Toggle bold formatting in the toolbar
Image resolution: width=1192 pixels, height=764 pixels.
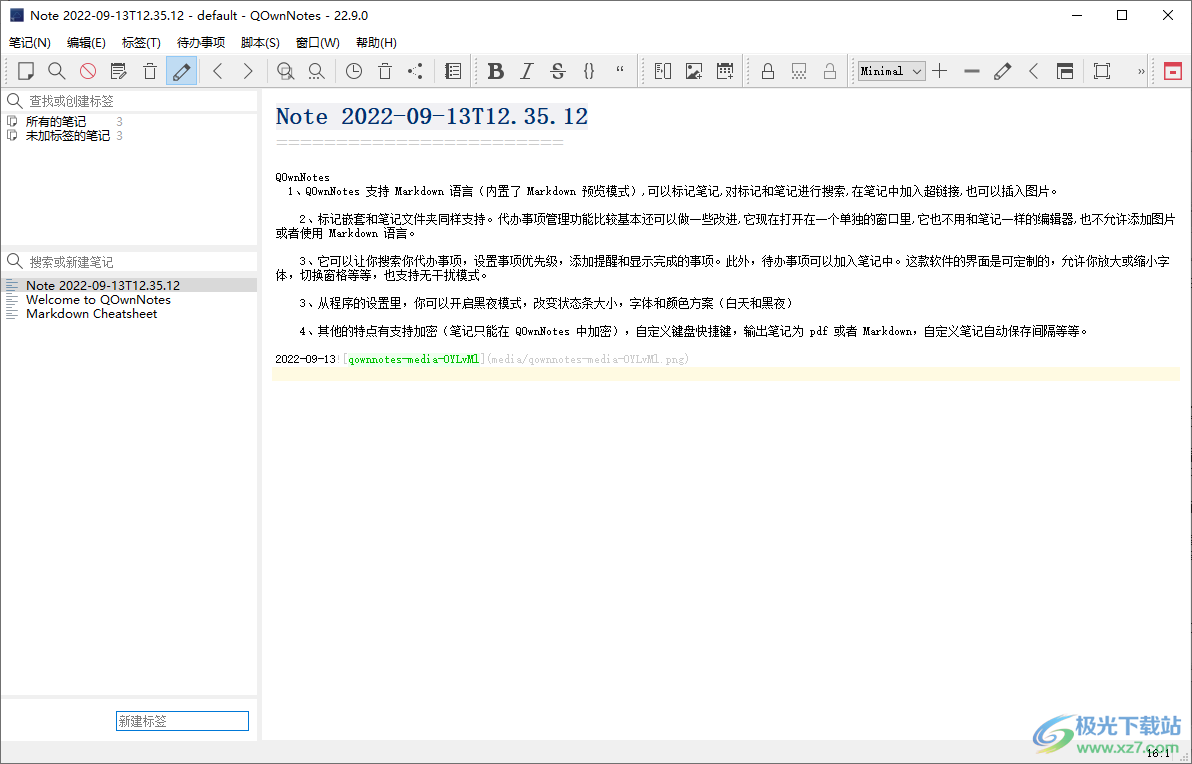tap(495, 71)
